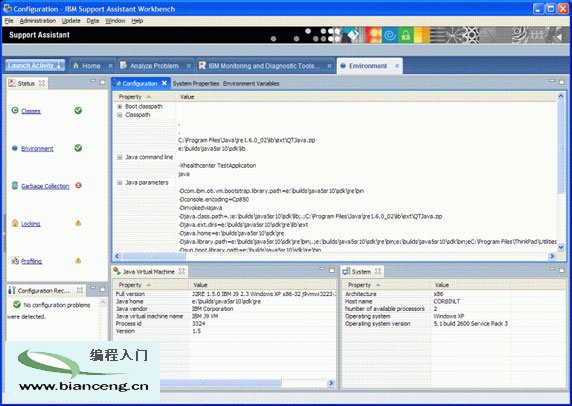Open the Classes link
572x406 pixels.
point(31,111)
